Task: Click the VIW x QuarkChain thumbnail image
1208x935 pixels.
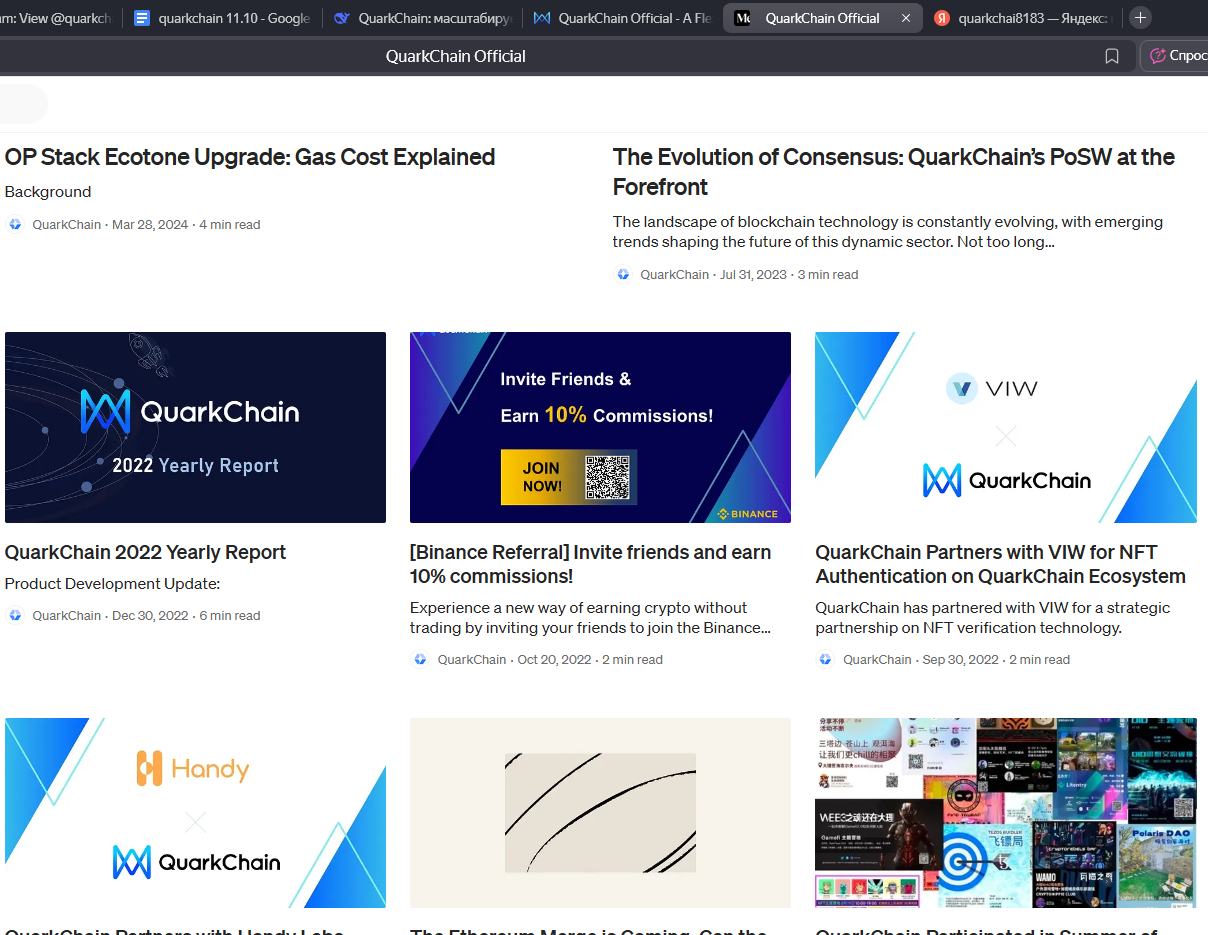Action: (x=1006, y=427)
